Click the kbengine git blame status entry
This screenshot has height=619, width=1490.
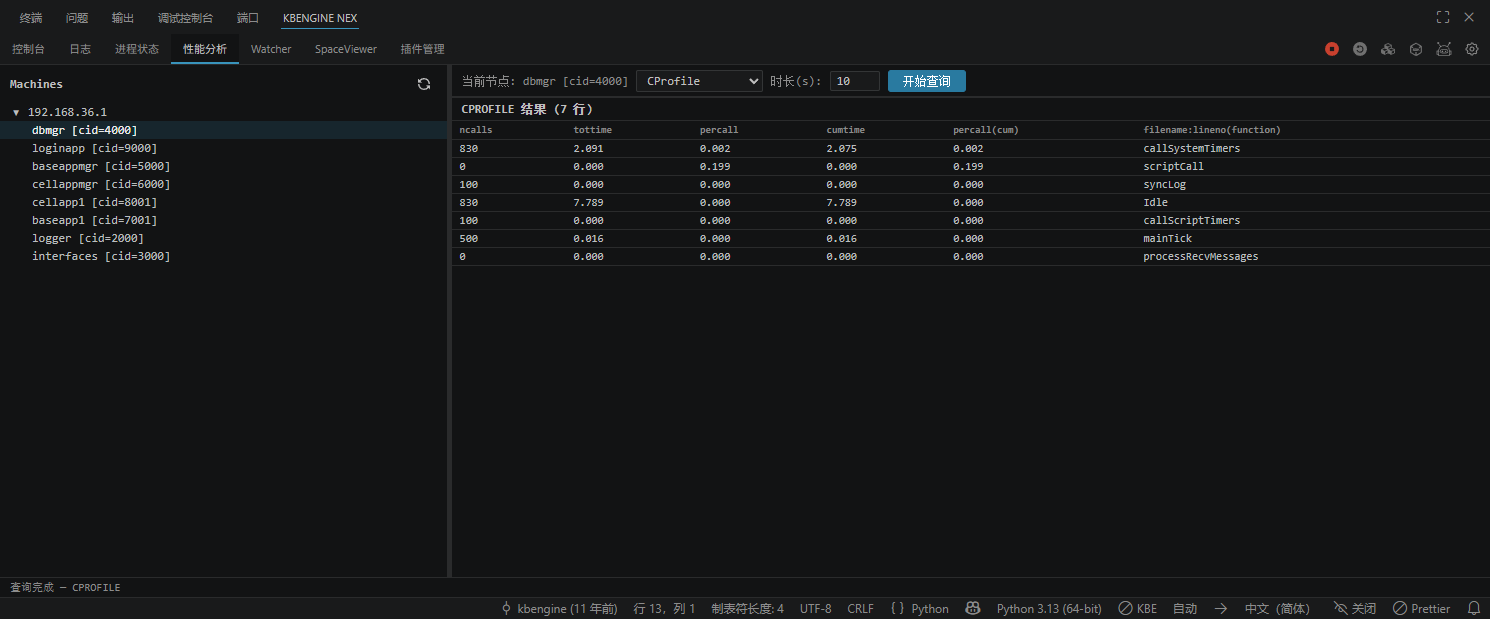tap(559, 608)
